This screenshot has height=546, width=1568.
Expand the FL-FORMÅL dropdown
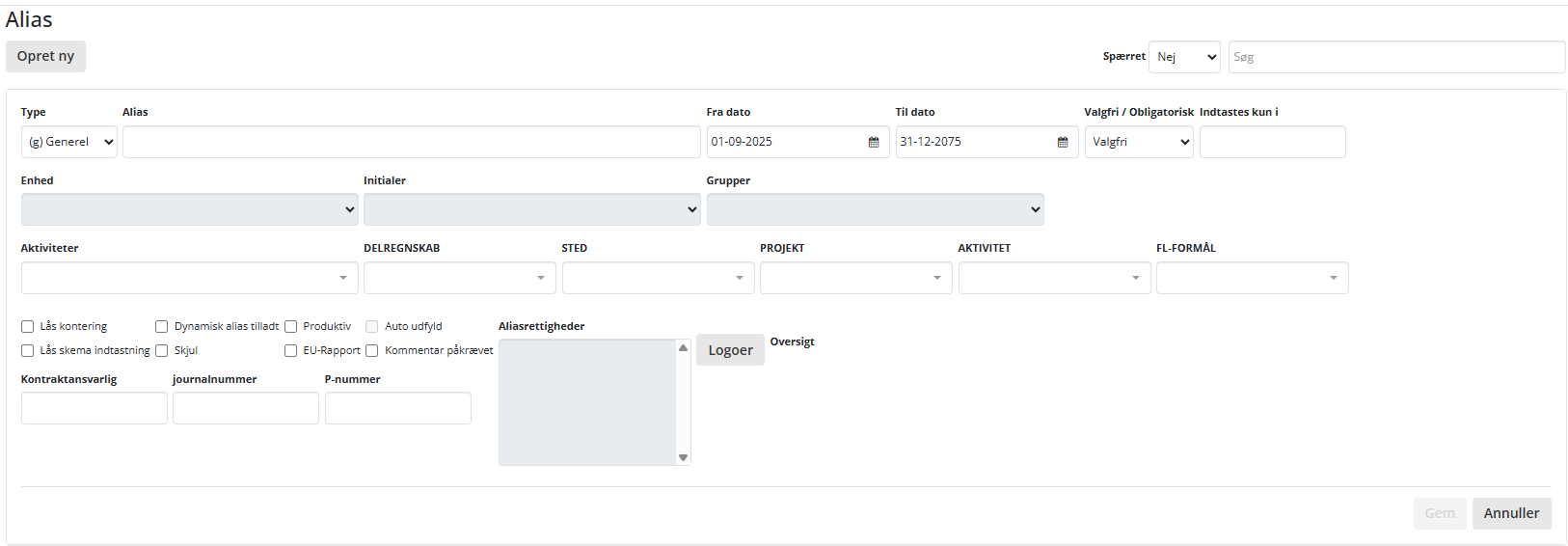click(1252, 278)
